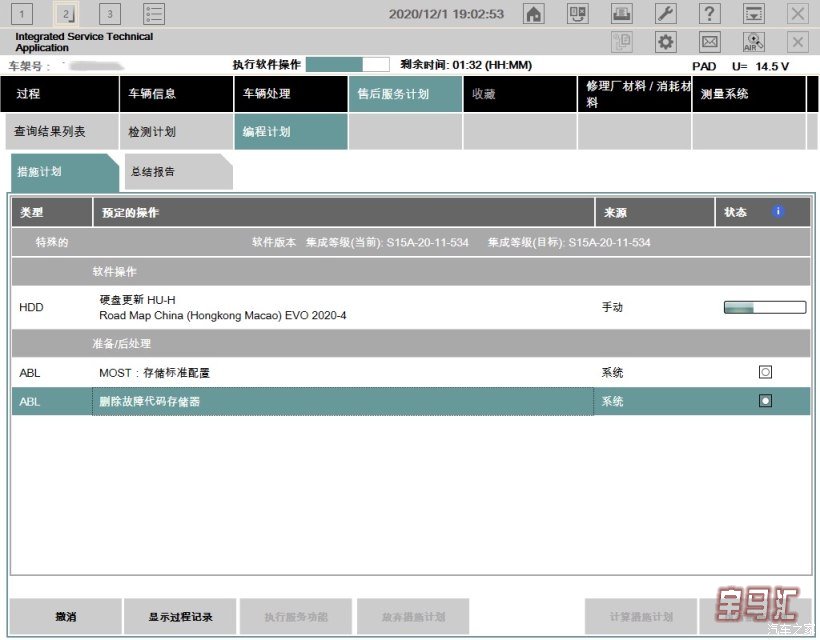Image resolution: width=820 pixels, height=640 pixels.
Task: Click the envelope message icon
Action: tap(710, 42)
